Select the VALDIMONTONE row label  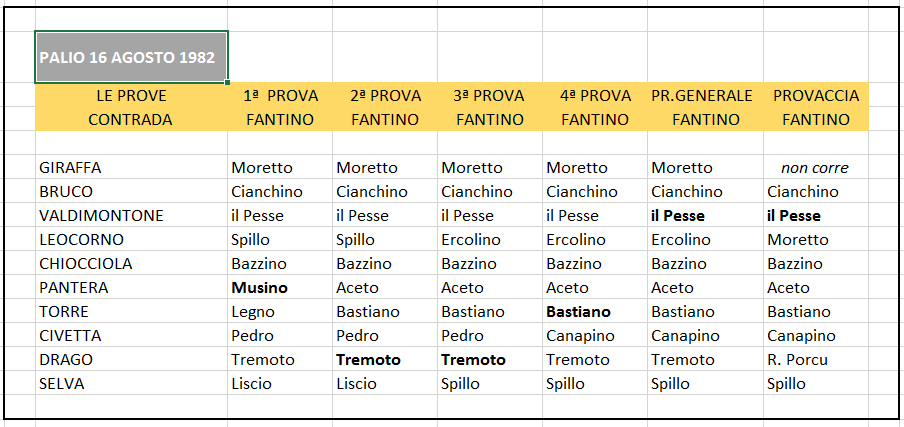pos(131,216)
